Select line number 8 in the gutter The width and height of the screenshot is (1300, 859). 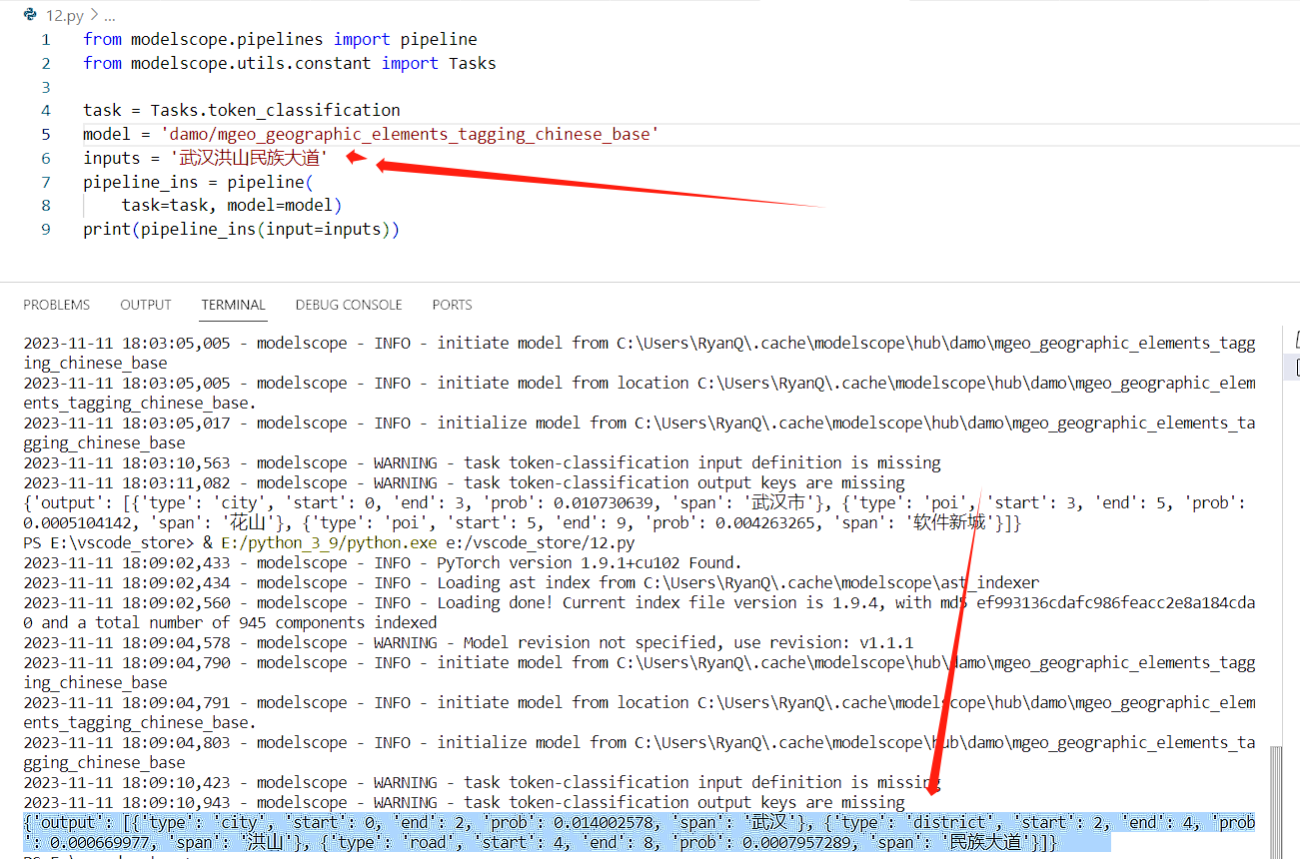[x=46, y=206]
